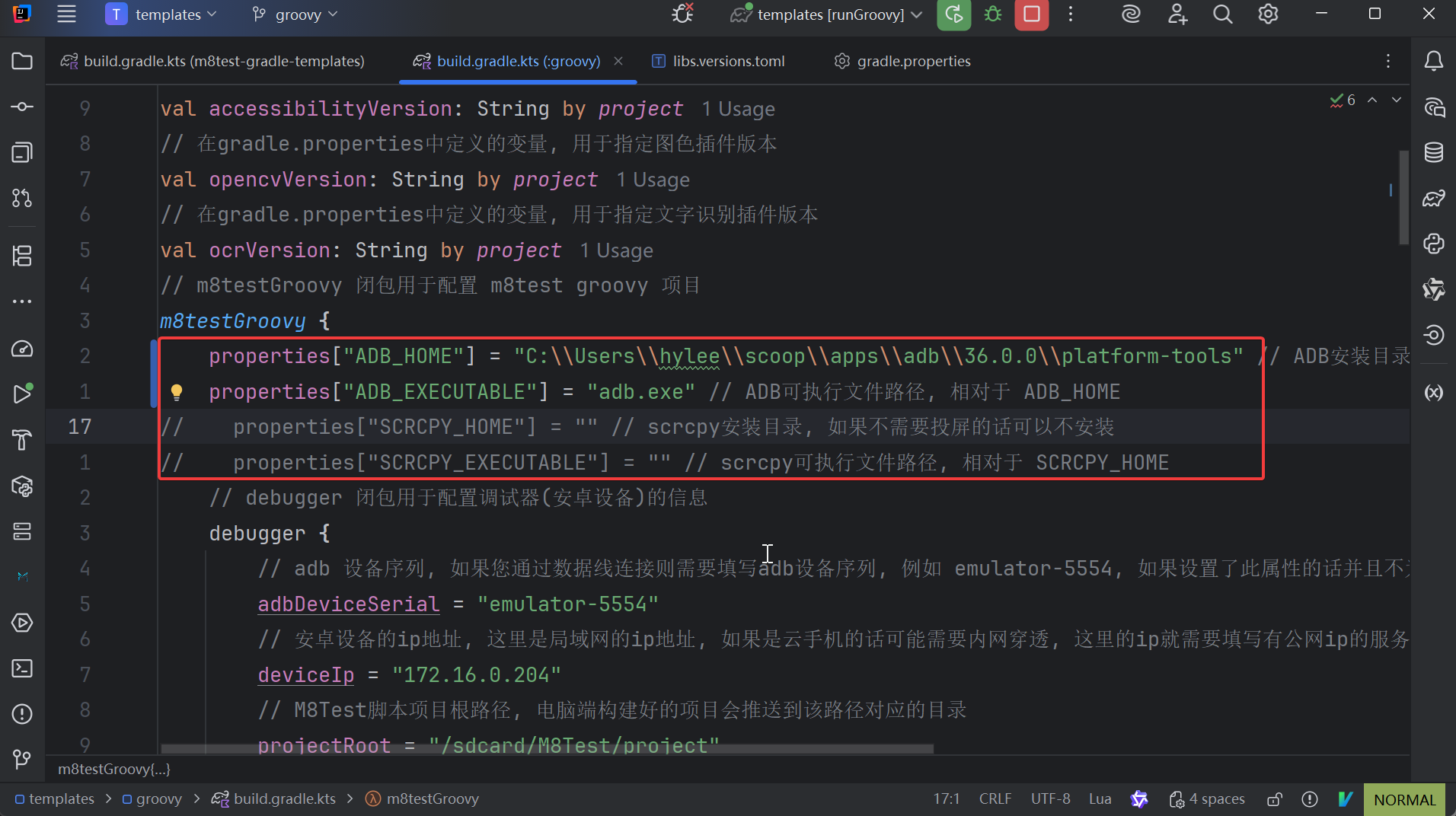This screenshot has width=1456, height=816.
Task: Open the Notifications bell panel
Action: (x=1433, y=61)
